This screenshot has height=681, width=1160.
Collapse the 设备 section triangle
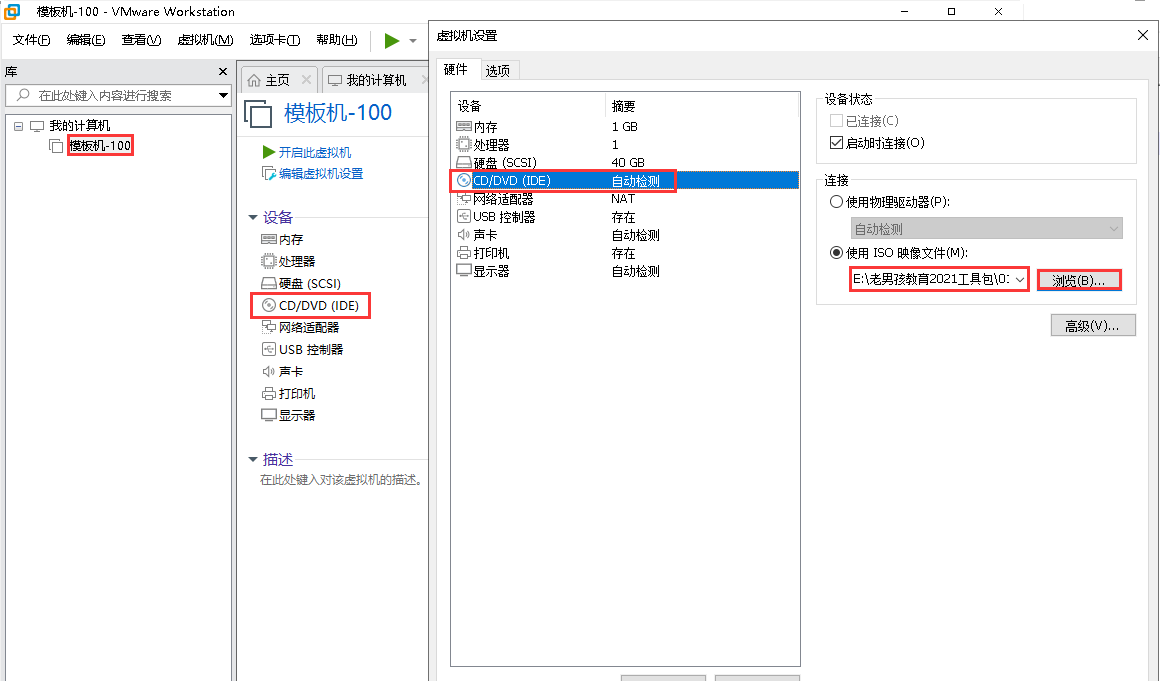point(252,217)
